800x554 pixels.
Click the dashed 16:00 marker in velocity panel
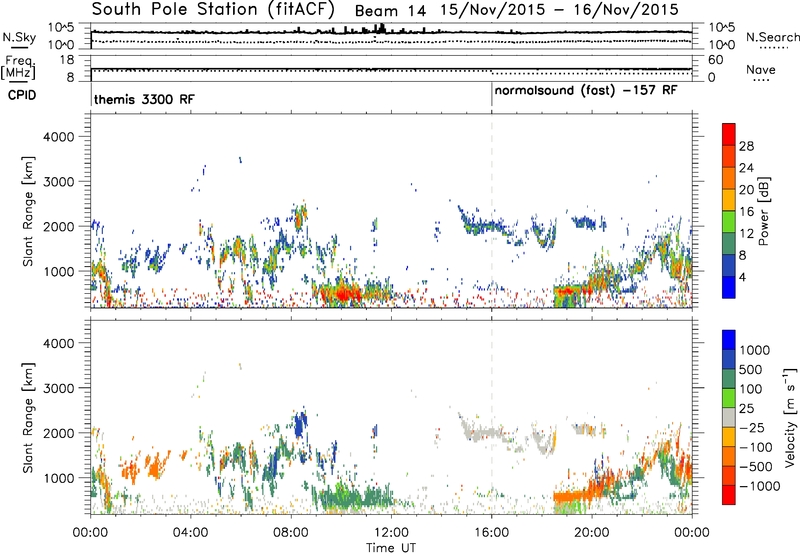point(492,417)
